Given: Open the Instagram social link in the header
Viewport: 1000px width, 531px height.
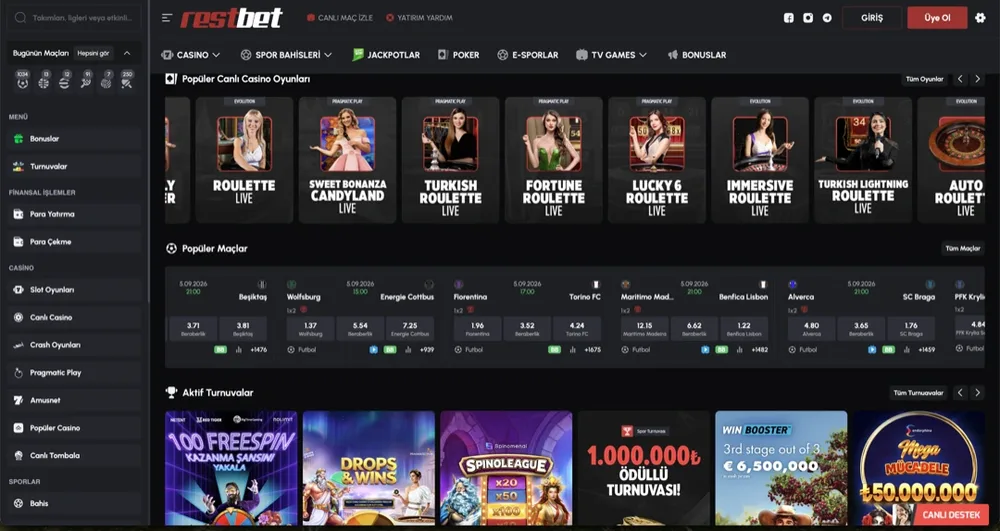Looking at the screenshot, I should pos(808,18).
